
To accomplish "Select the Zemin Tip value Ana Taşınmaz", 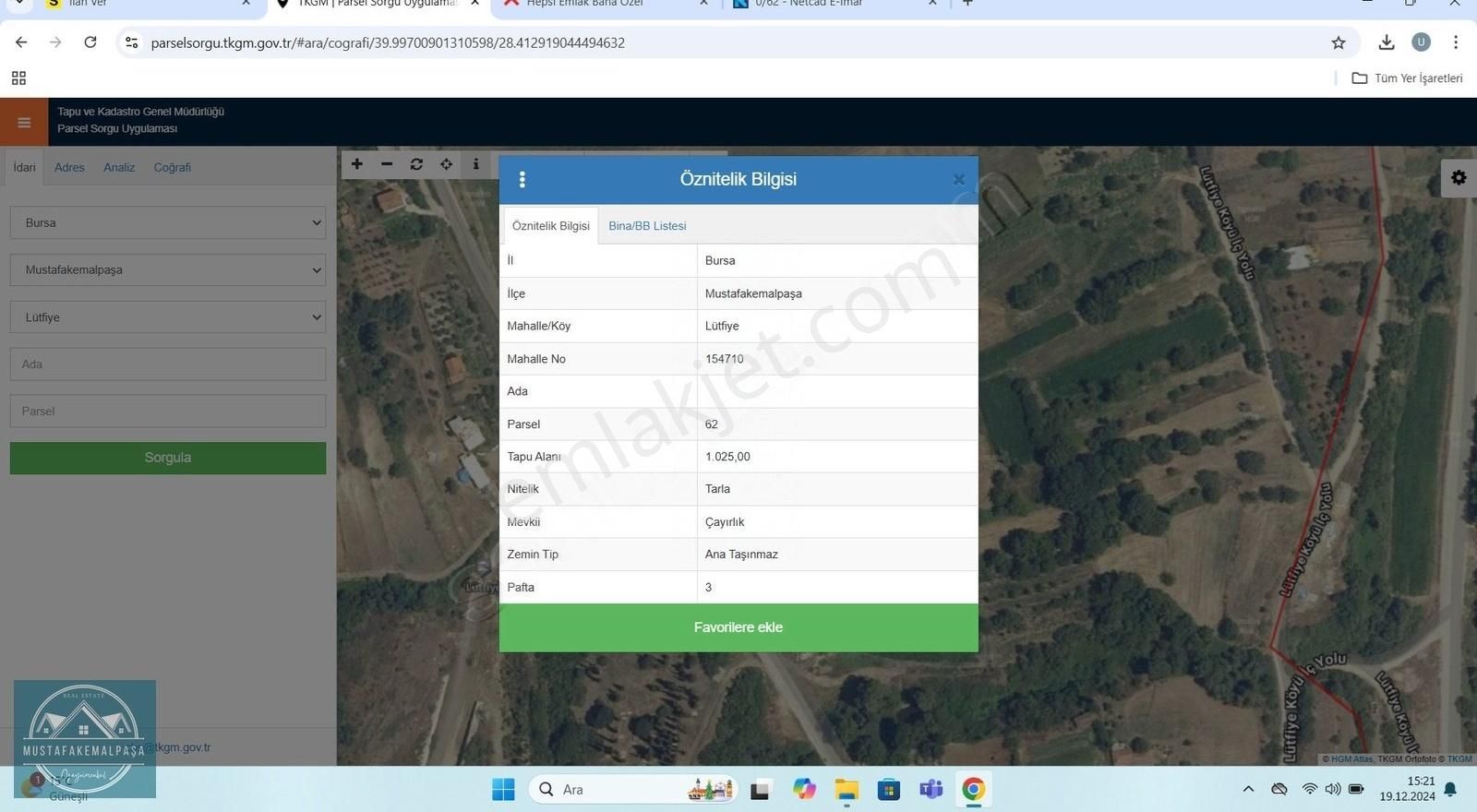I will (741, 555).
